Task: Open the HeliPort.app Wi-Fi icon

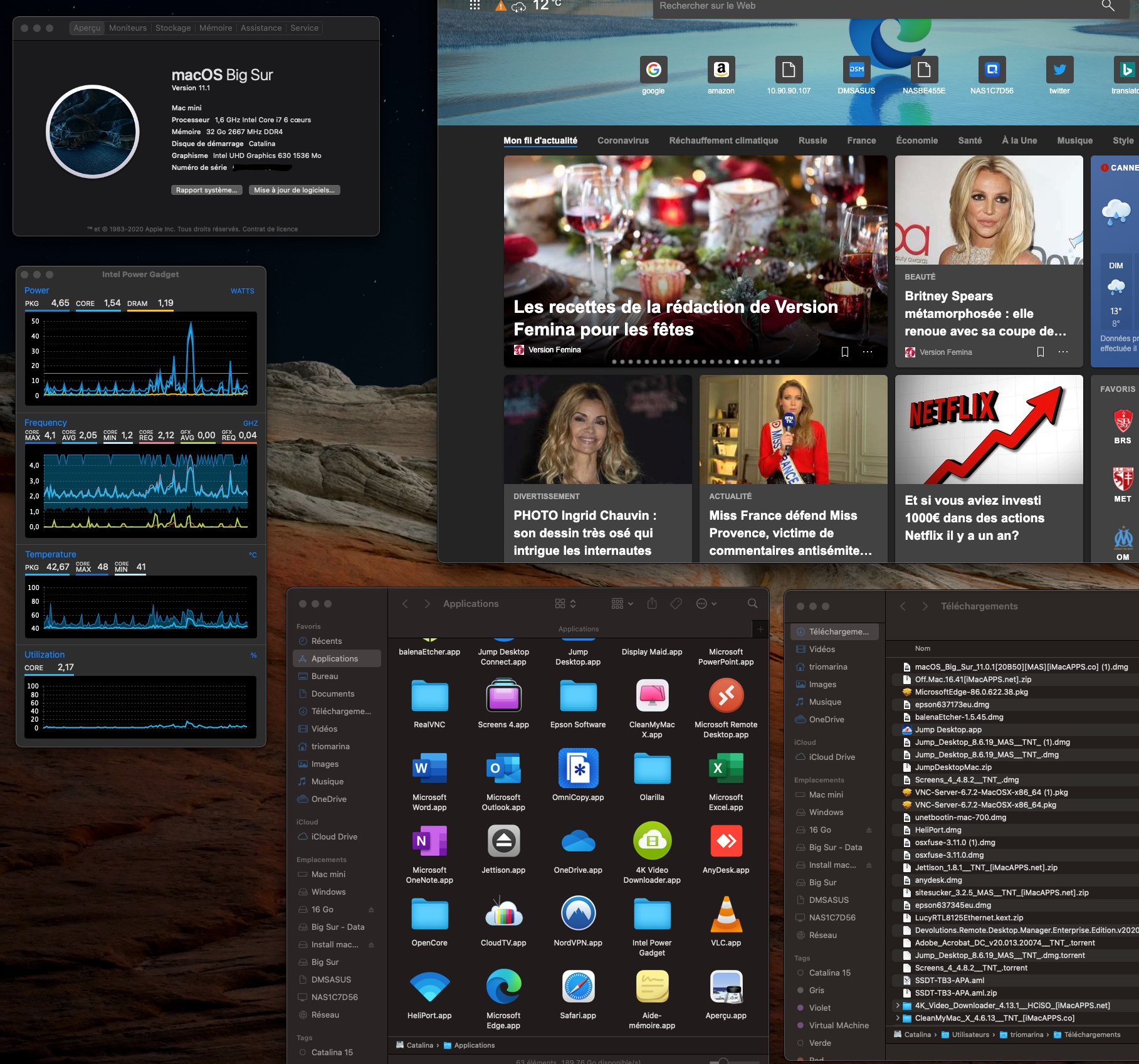Action: (x=429, y=987)
